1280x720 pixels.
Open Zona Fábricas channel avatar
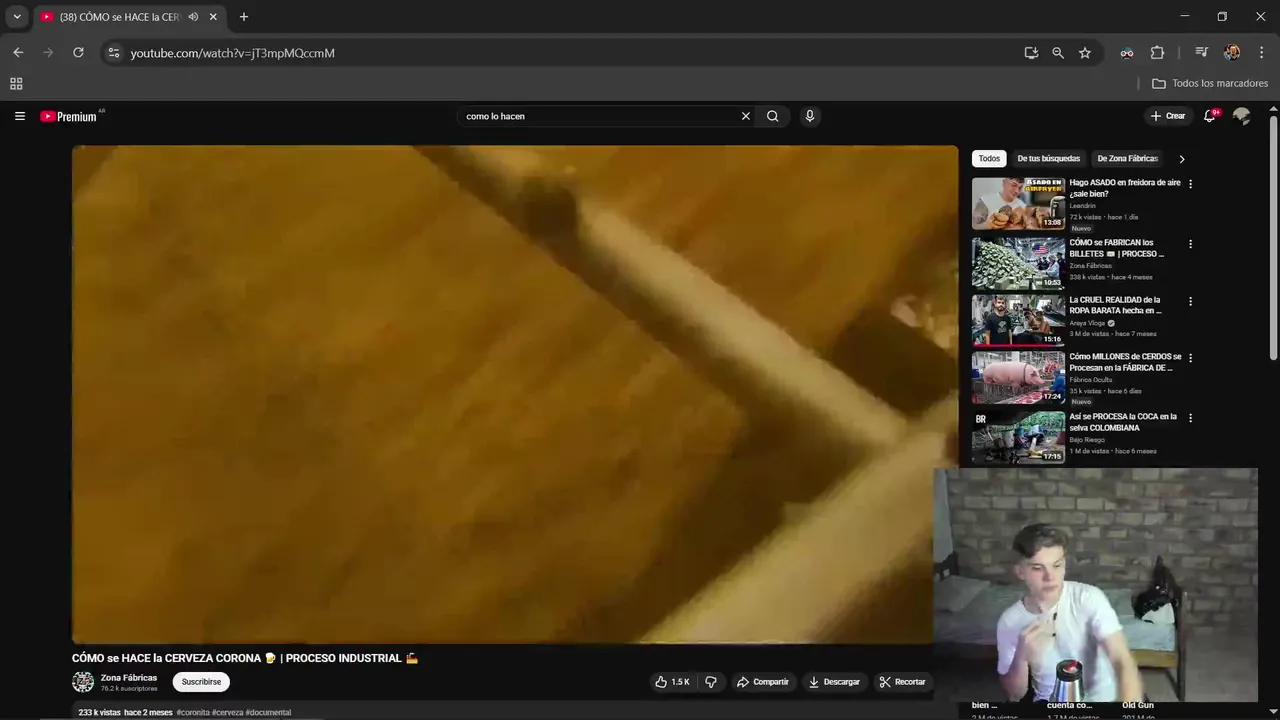click(83, 682)
